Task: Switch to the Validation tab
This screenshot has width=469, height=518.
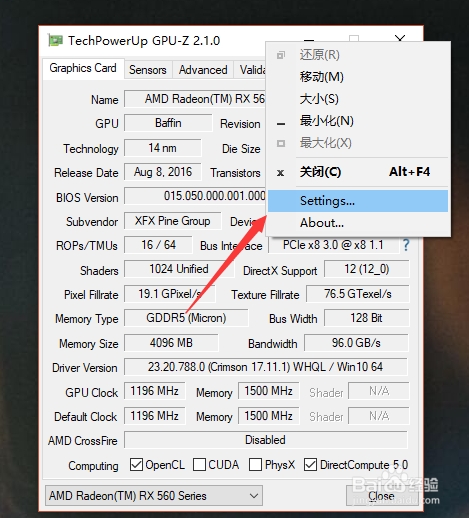Action: click(x=250, y=70)
